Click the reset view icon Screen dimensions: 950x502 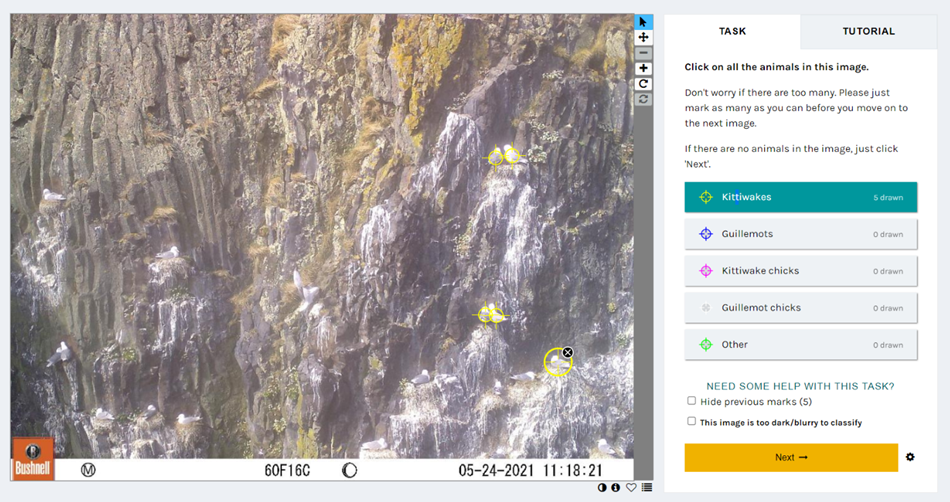click(x=643, y=99)
